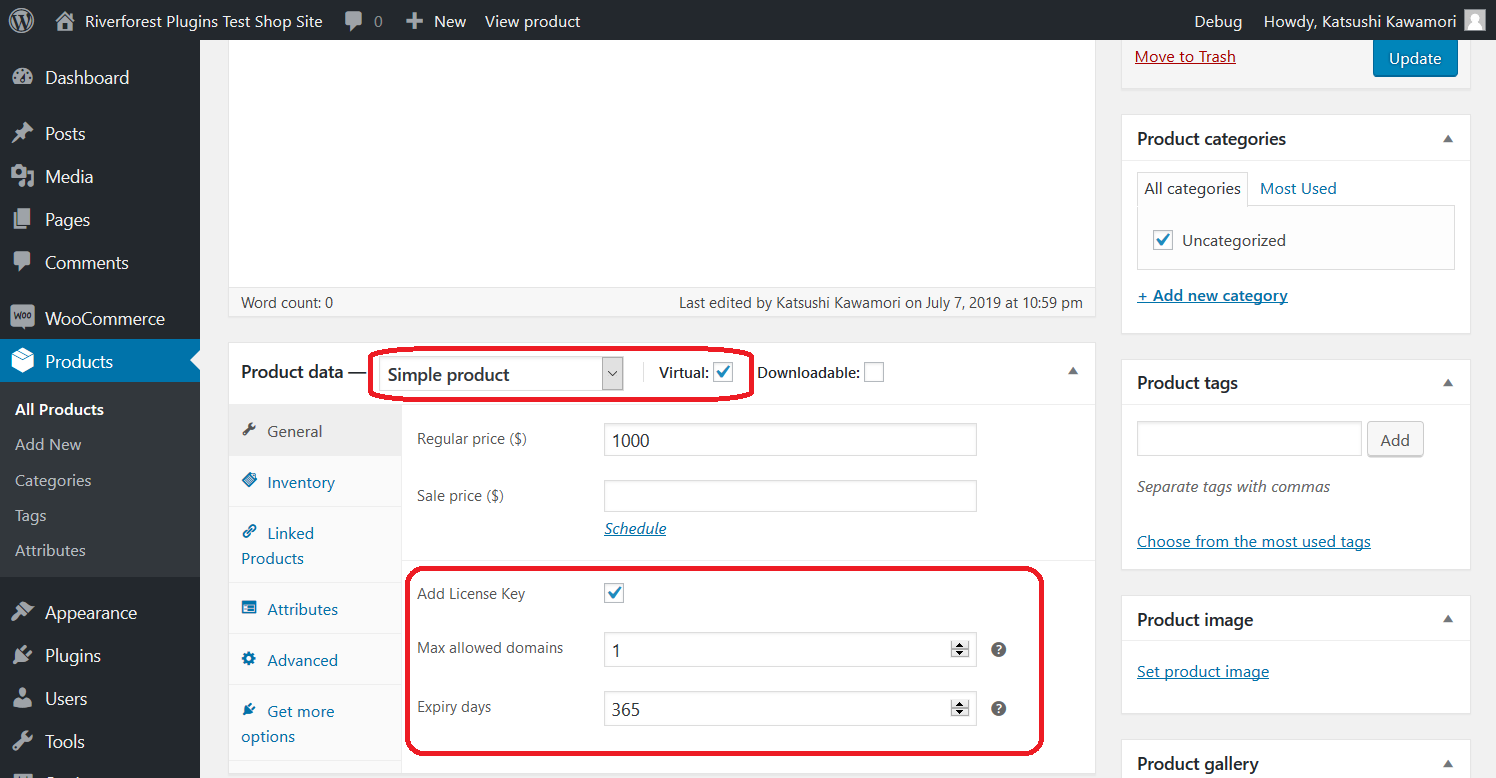Click help icon next to Max allowed domains
The width and height of the screenshot is (1496, 778).
[x=998, y=650]
